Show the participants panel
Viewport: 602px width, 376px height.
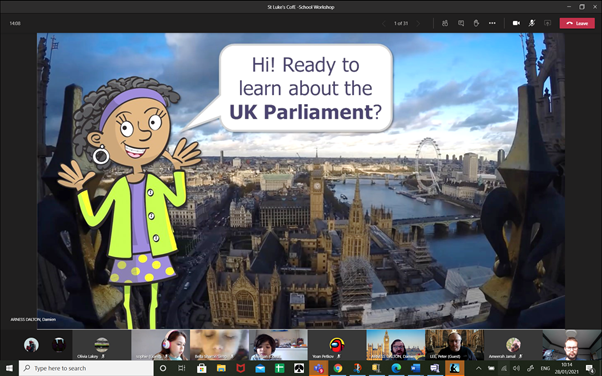445,23
